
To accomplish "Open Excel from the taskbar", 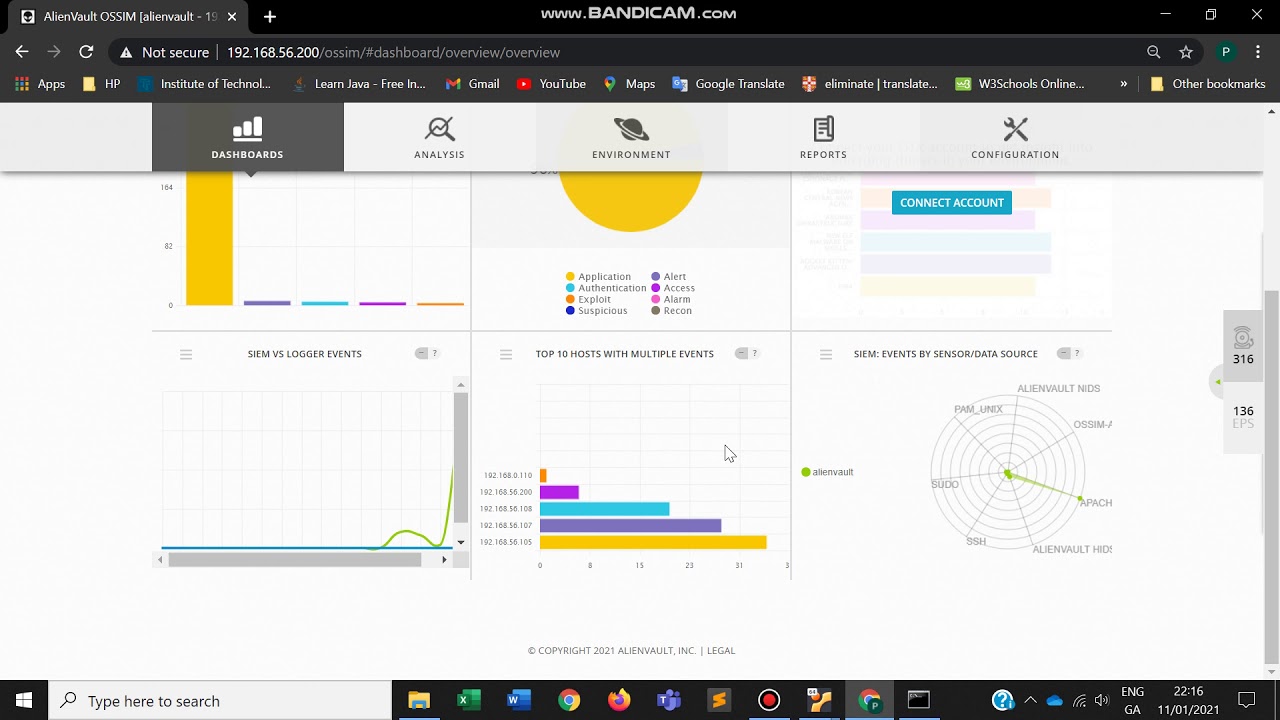I will (x=469, y=700).
